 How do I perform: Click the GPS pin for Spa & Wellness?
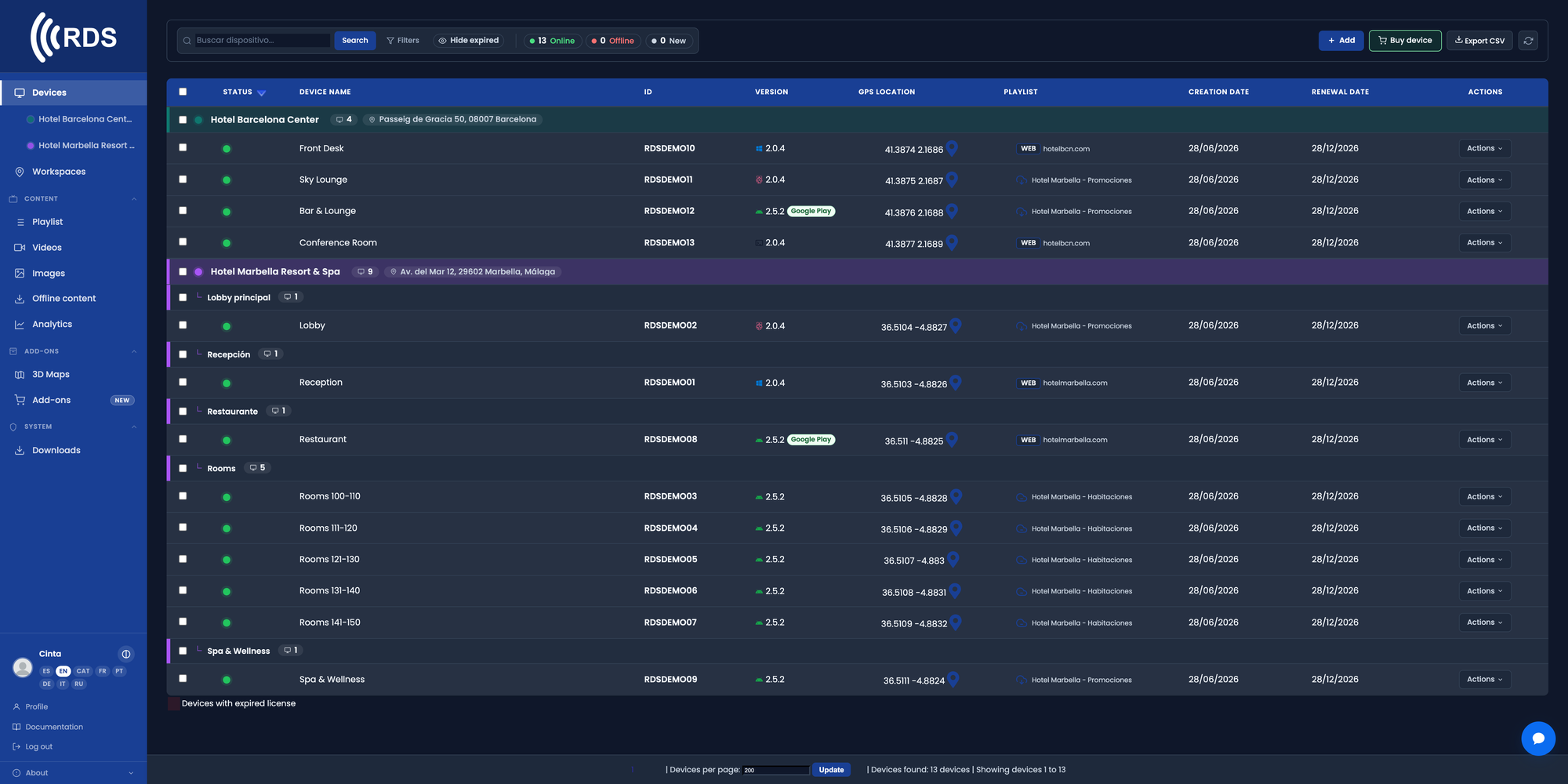click(953, 680)
